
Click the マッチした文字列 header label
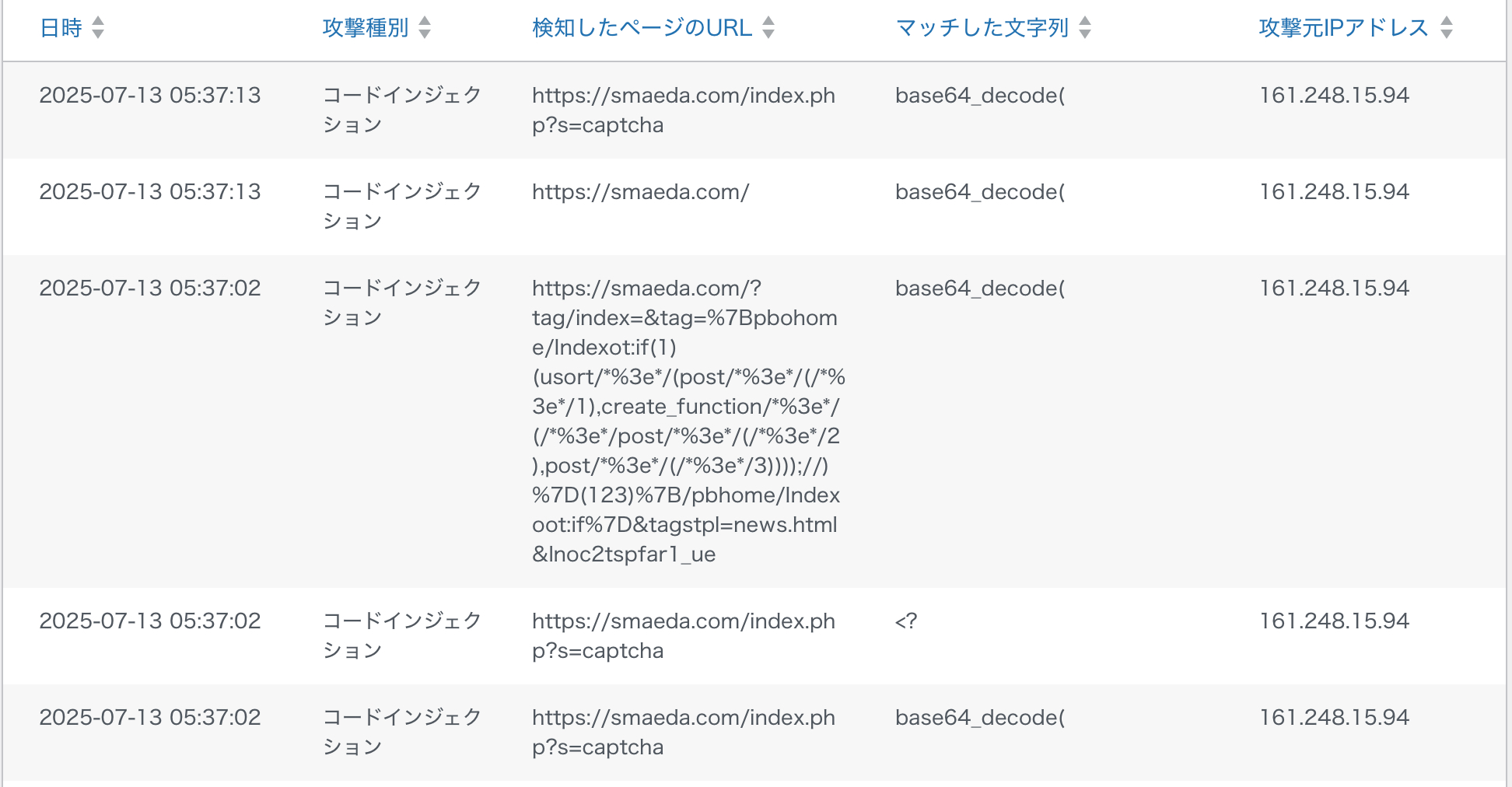tap(982, 28)
